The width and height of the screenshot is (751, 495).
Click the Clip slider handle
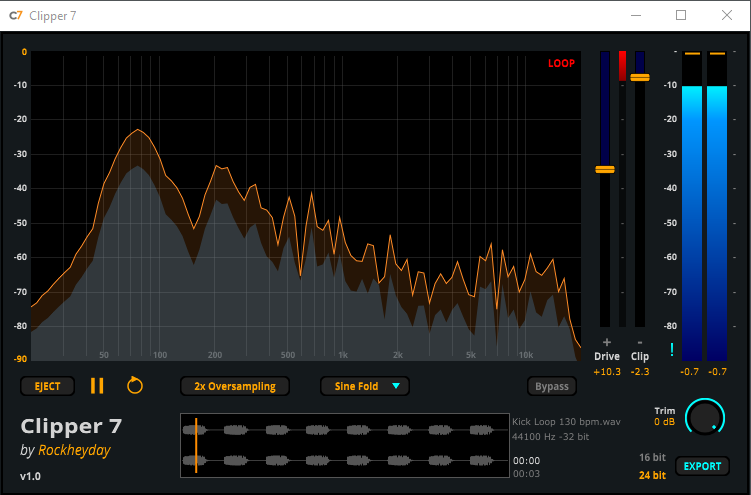coord(640,77)
